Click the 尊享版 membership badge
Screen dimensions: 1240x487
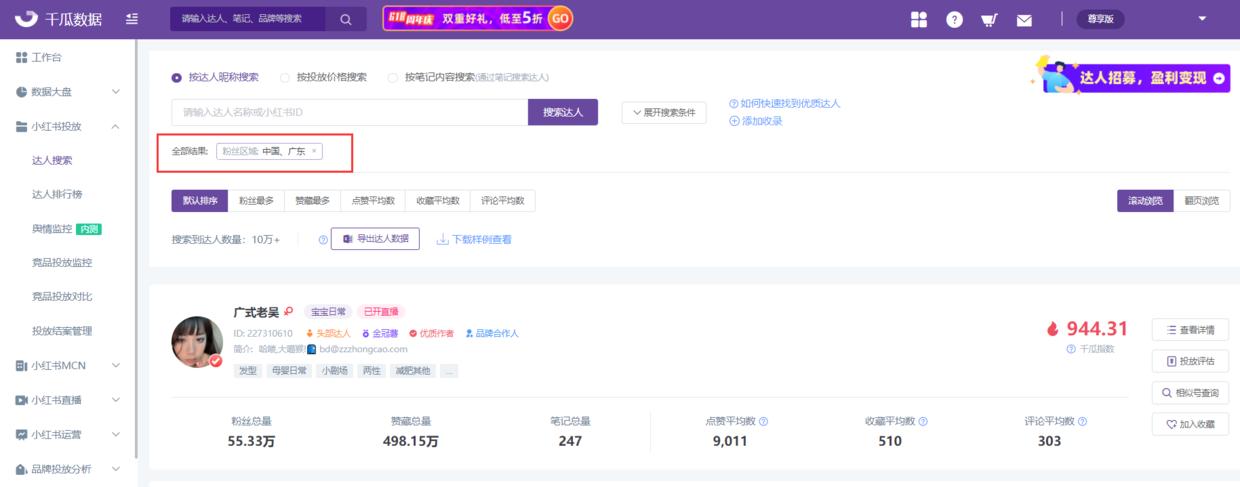(x=1100, y=19)
